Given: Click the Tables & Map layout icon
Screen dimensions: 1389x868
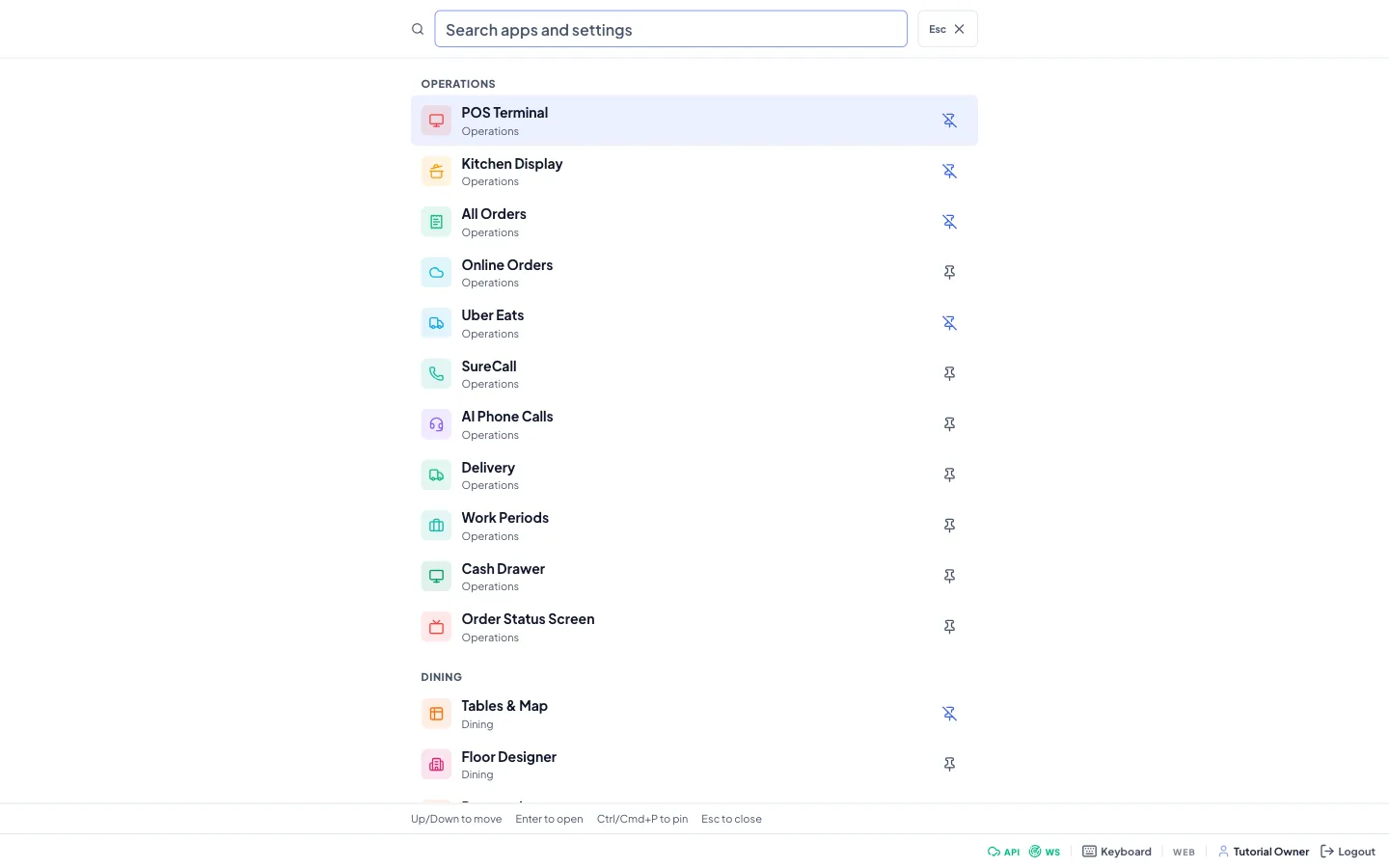Looking at the screenshot, I should (x=436, y=714).
